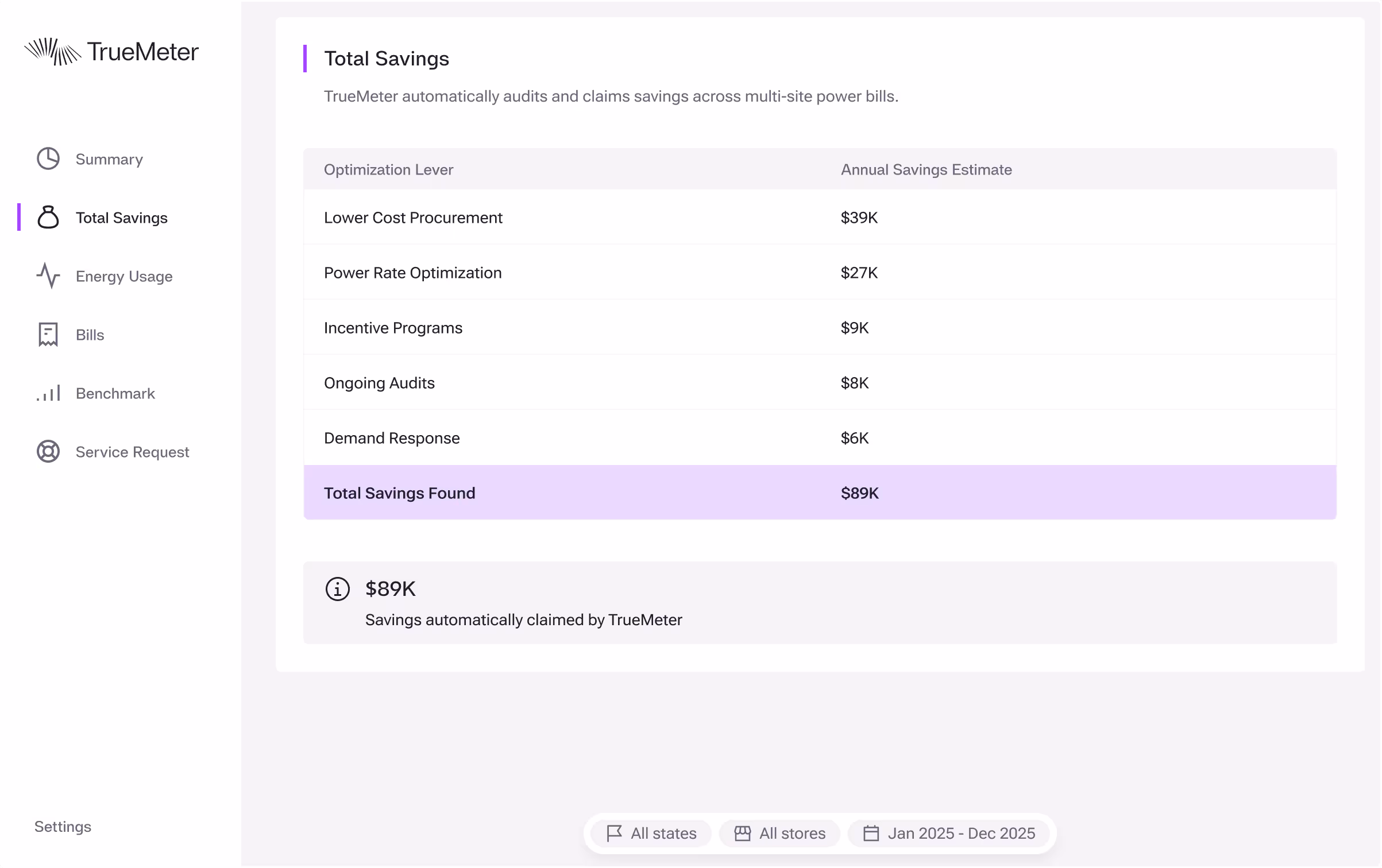The width and height of the screenshot is (1382, 868).
Task: Open the Jan 2025 - Dec 2025 date range
Action: 949,833
